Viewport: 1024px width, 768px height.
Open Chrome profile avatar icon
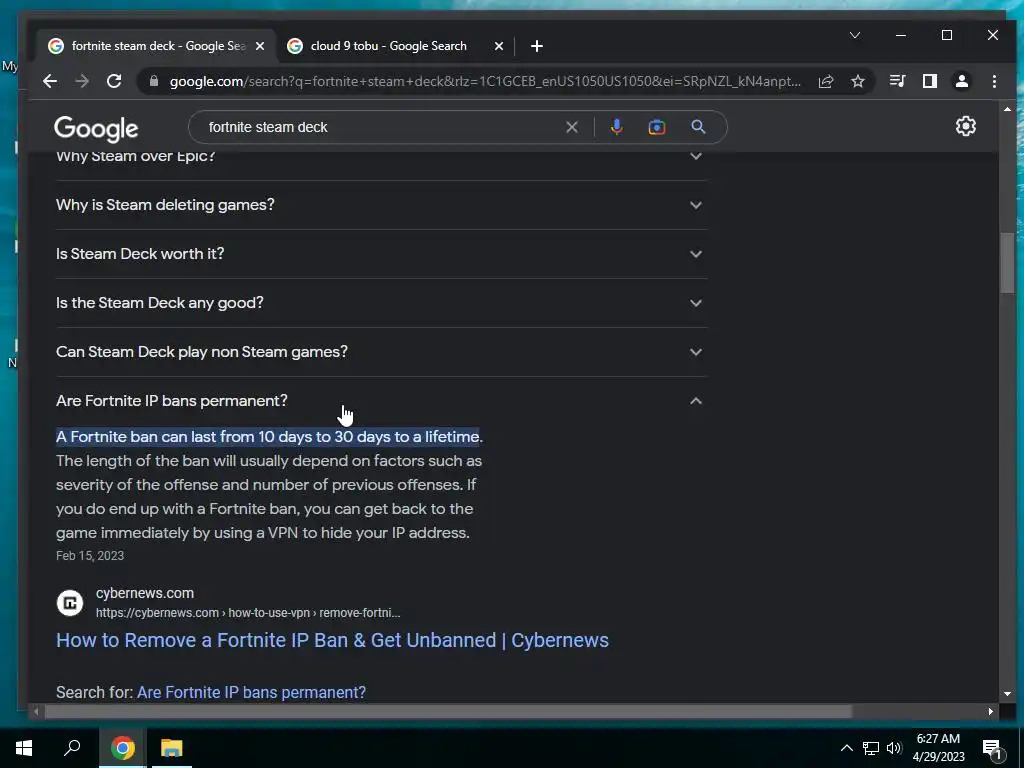(961, 81)
